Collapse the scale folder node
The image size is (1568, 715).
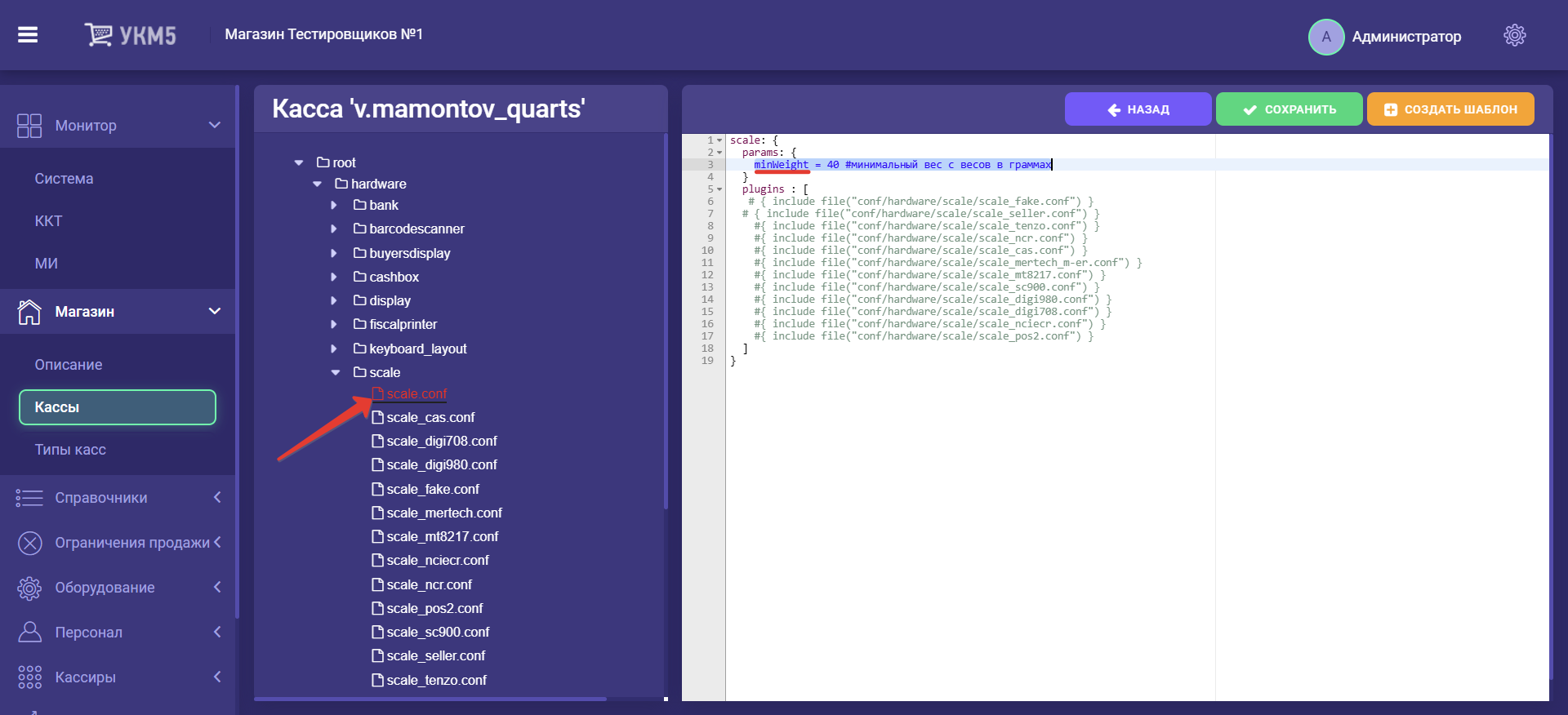[x=335, y=372]
